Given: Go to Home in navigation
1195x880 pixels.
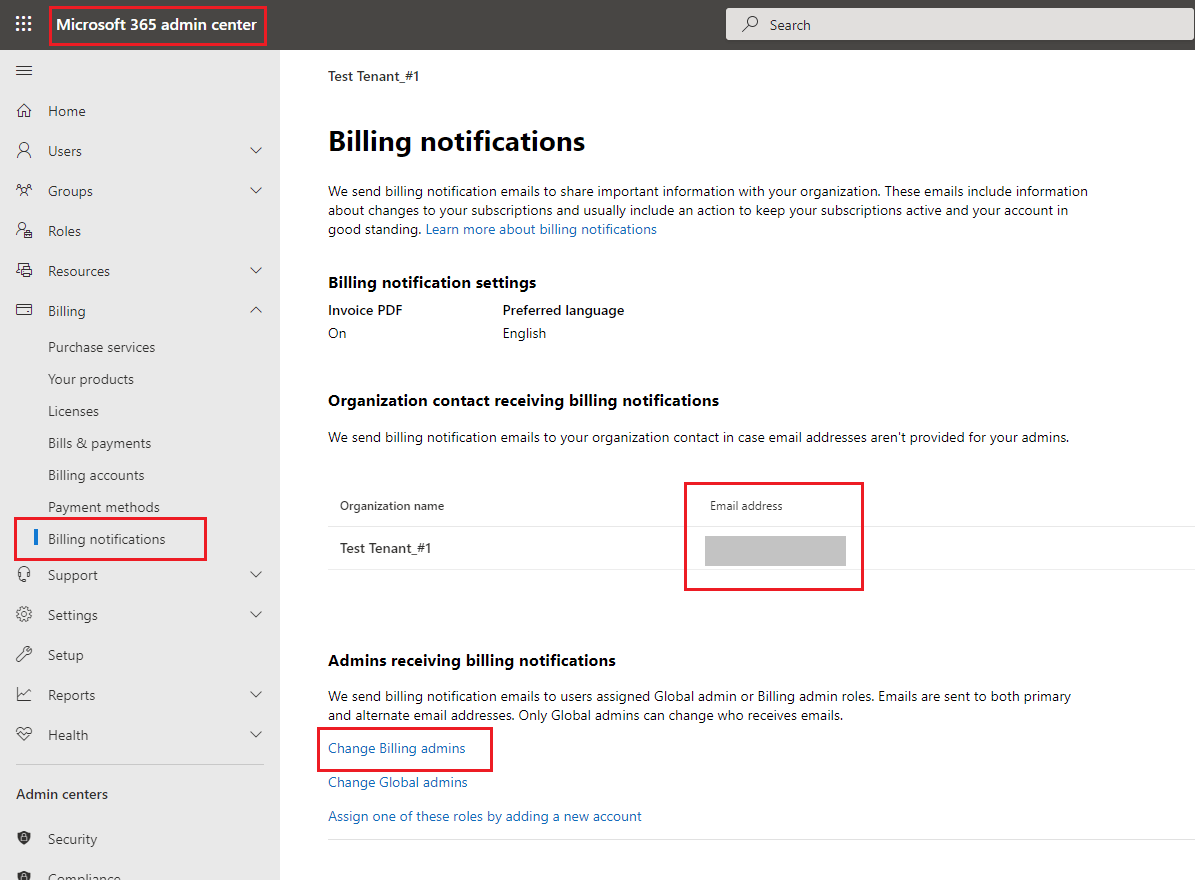Looking at the screenshot, I should tap(66, 111).
